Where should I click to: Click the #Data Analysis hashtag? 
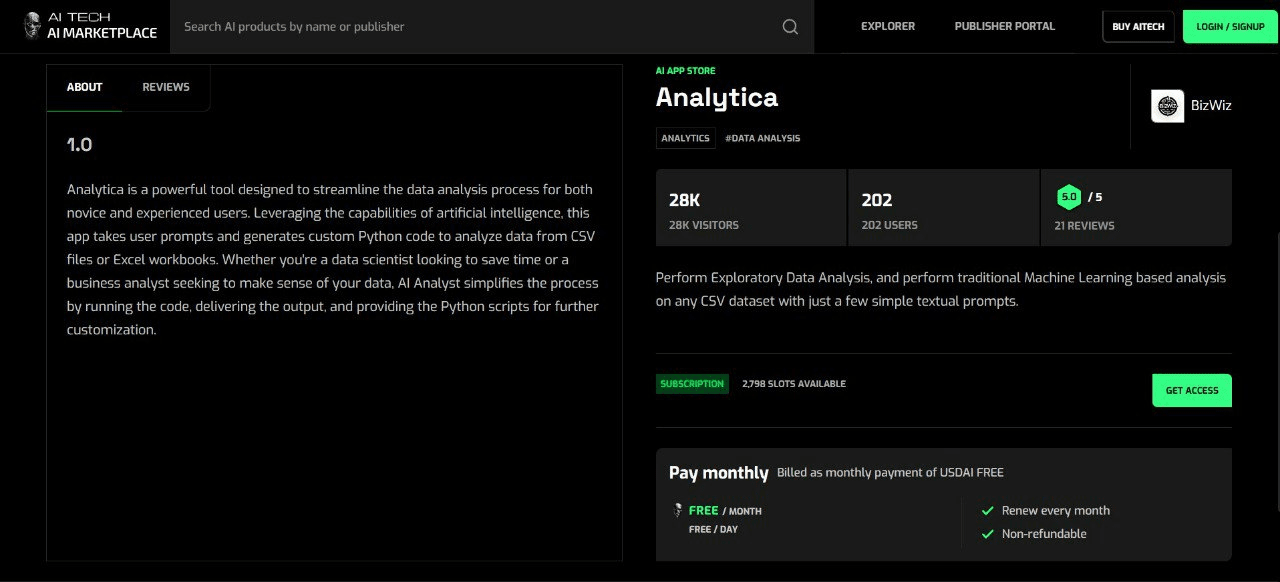pyautogui.click(x=762, y=138)
